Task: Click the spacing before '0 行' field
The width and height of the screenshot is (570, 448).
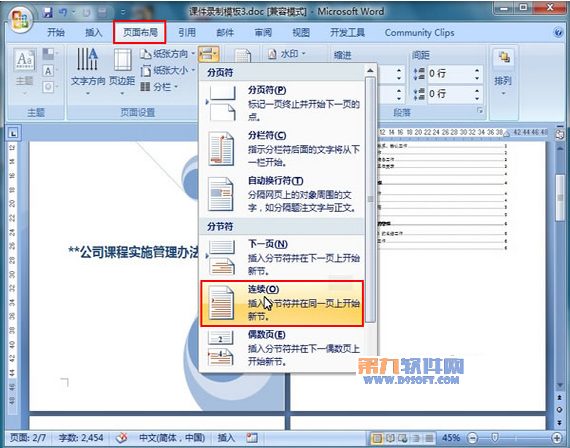Action: (450, 74)
